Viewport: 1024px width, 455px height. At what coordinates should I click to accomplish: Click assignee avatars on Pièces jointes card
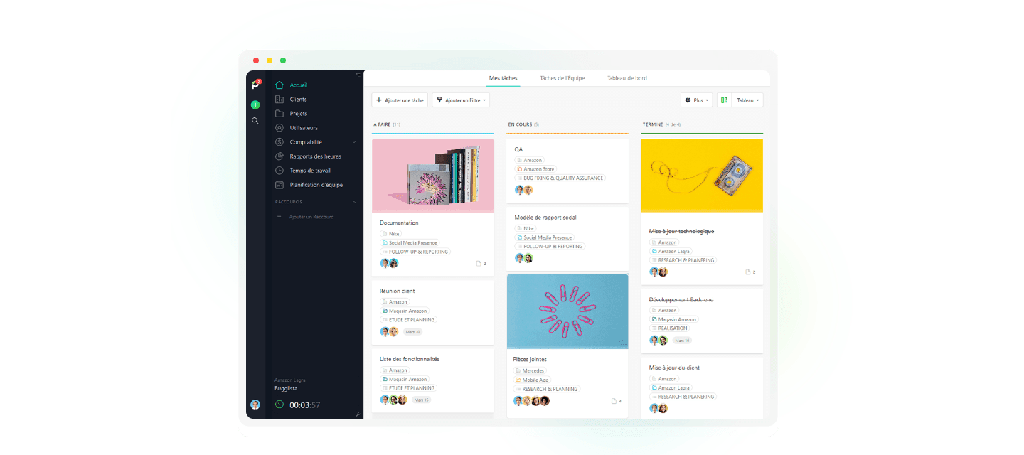tap(532, 401)
